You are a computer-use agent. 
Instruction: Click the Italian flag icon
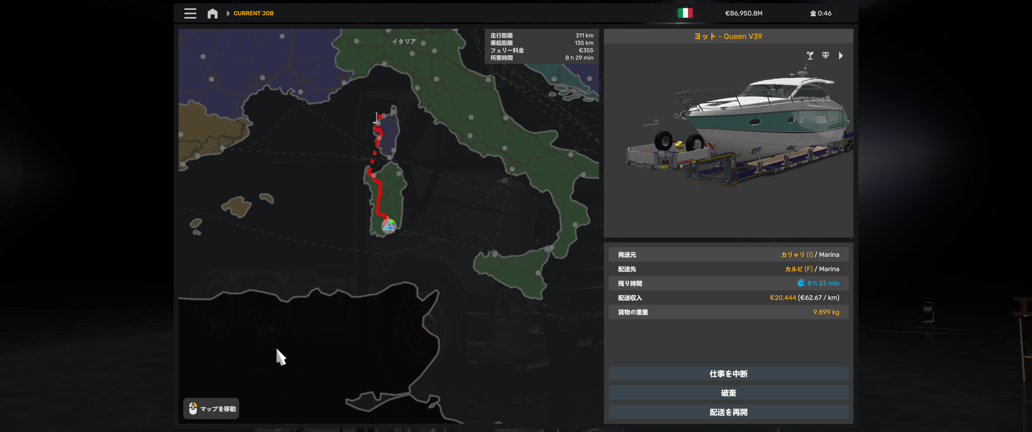[685, 14]
